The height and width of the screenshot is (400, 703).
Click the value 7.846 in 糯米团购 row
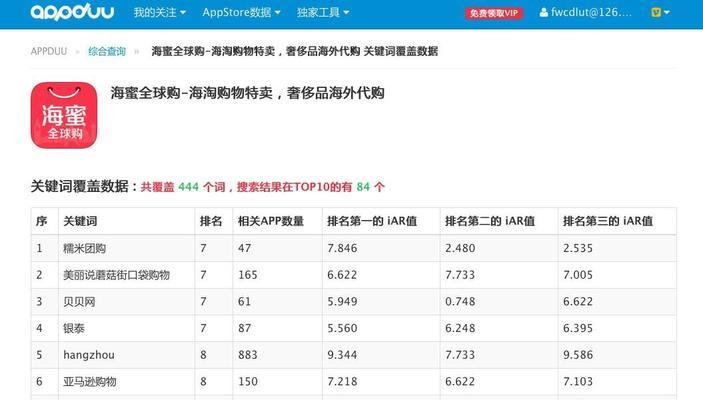tap(342, 248)
